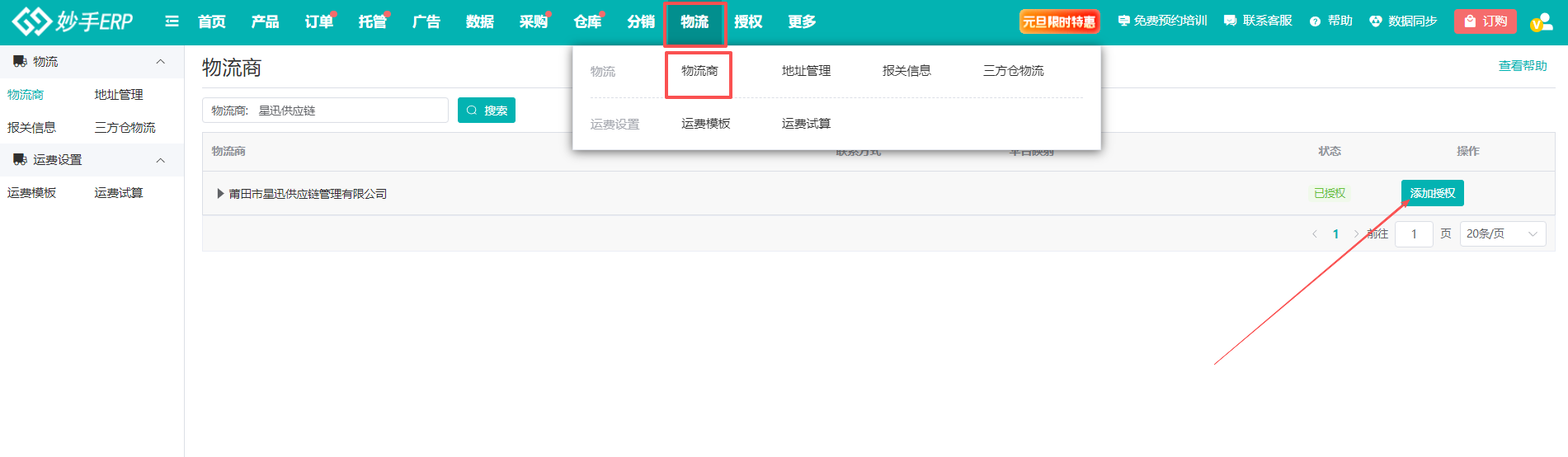
Task: Focus the 物流商 search input field
Action: (325, 111)
